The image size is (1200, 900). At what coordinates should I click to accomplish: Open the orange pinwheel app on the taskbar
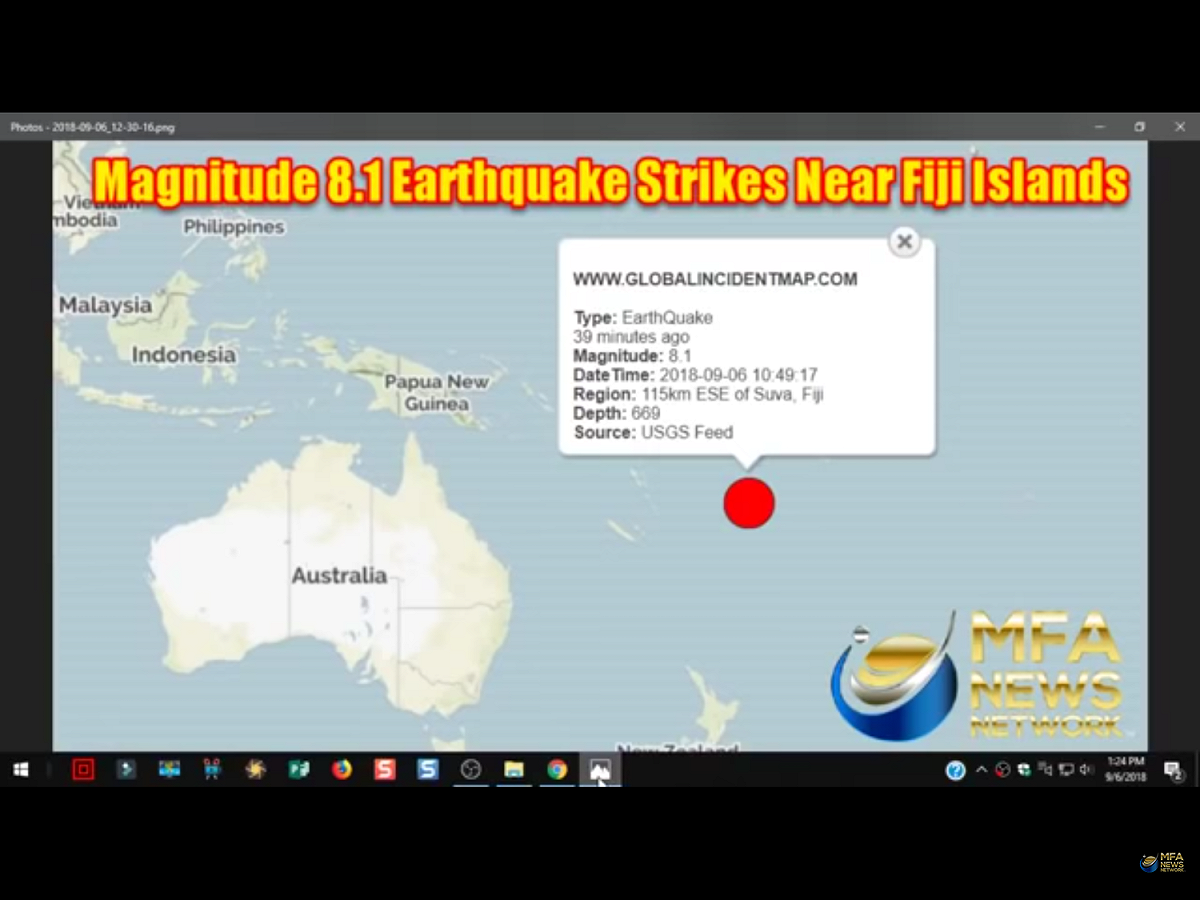(x=256, y=769)
